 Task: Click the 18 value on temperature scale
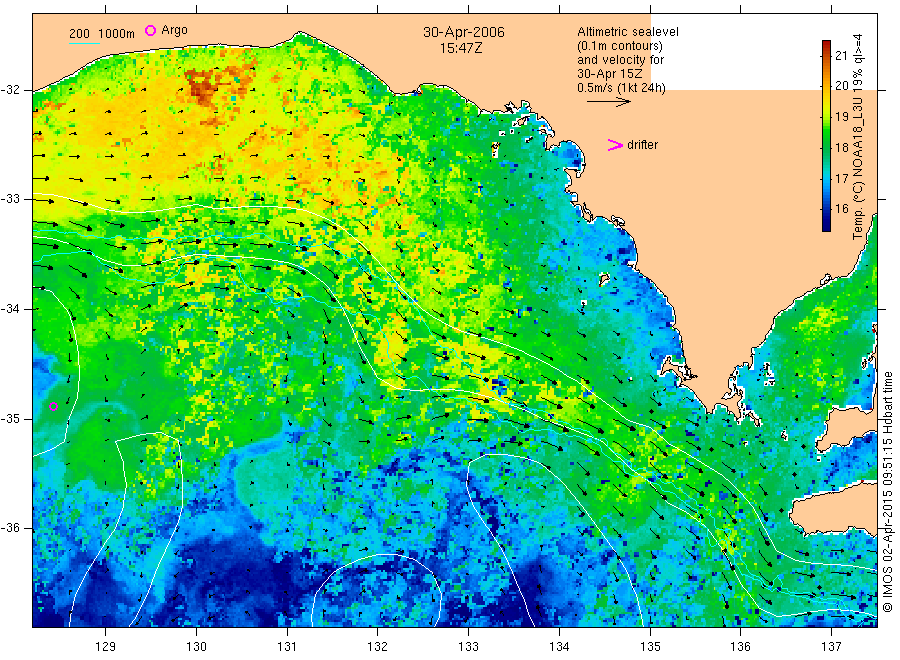click(841, 147)
